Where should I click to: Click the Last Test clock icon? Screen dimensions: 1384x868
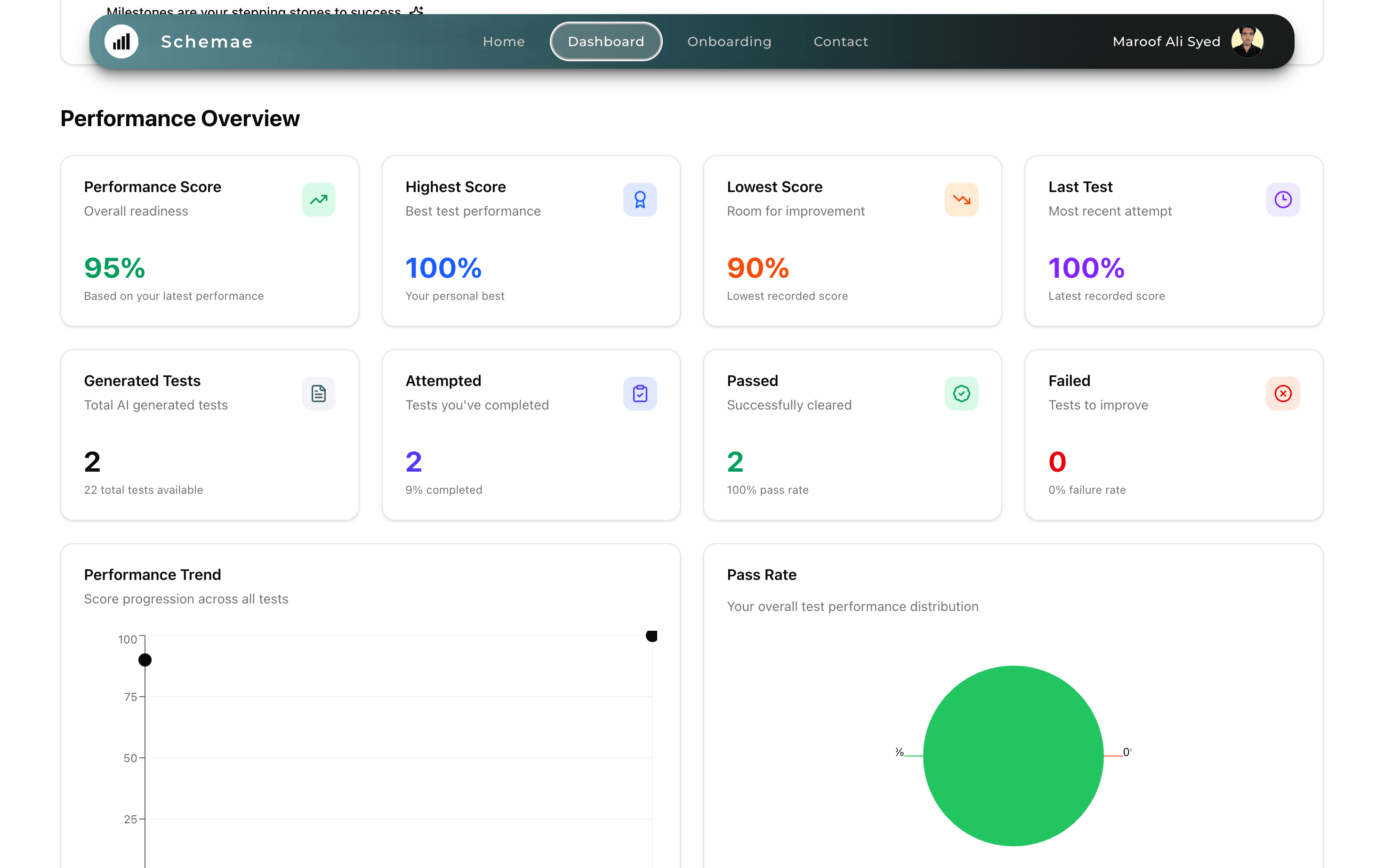click(x=1283, y=199)
